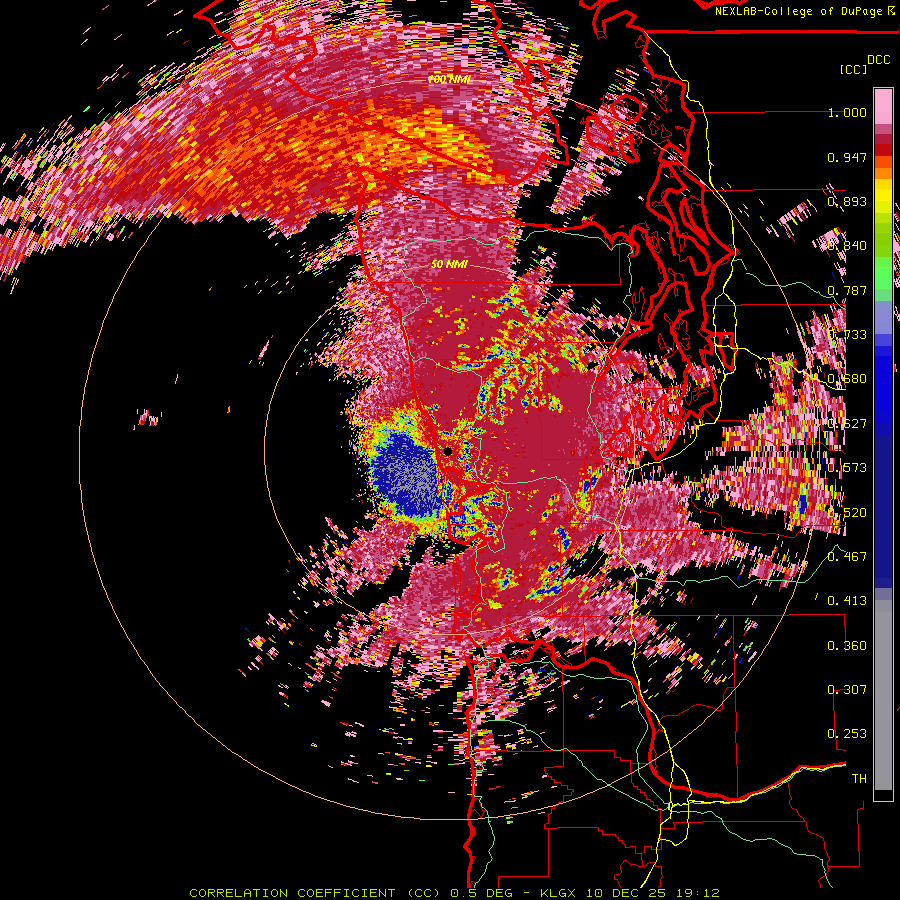The image size is (900, 900).
Task: Select the 0.360 scale value
Action: tap(847, 646)
